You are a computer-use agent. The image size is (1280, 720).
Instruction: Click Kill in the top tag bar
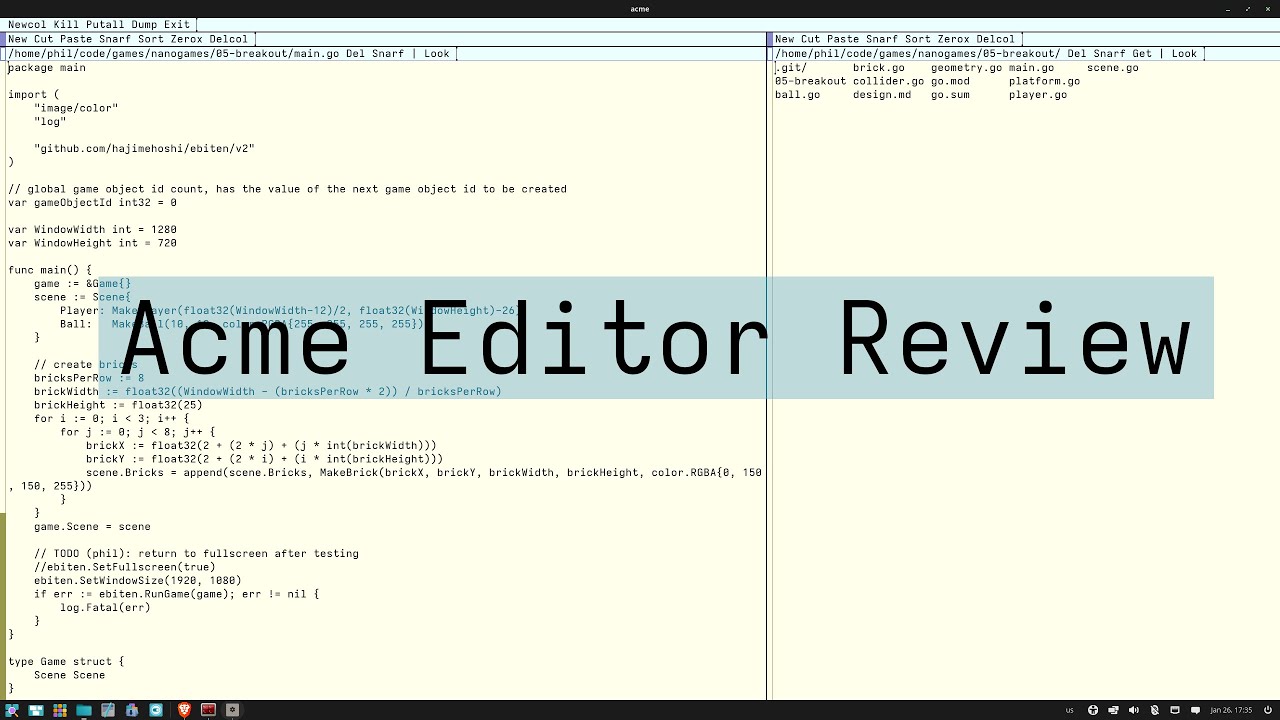coord(66,24)
